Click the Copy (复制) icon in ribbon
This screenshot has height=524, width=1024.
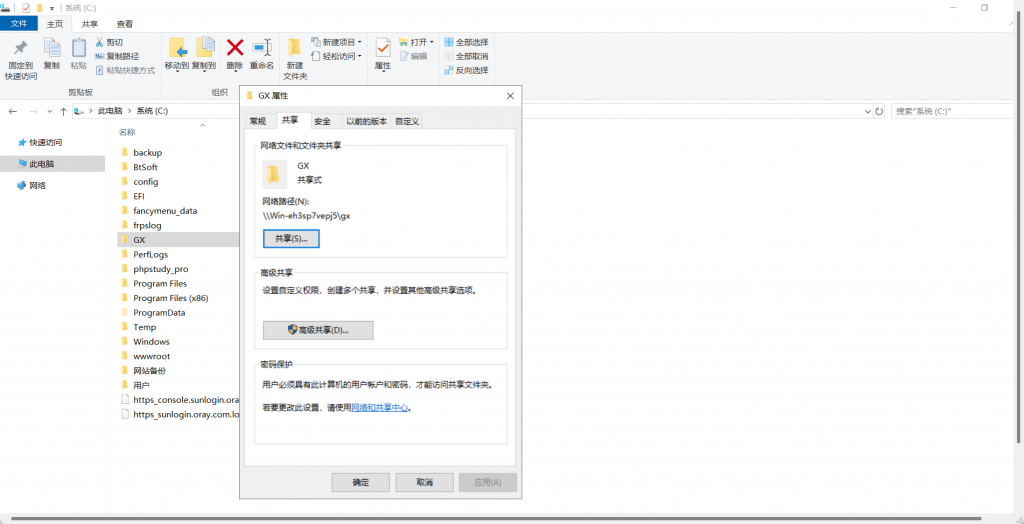51,50
